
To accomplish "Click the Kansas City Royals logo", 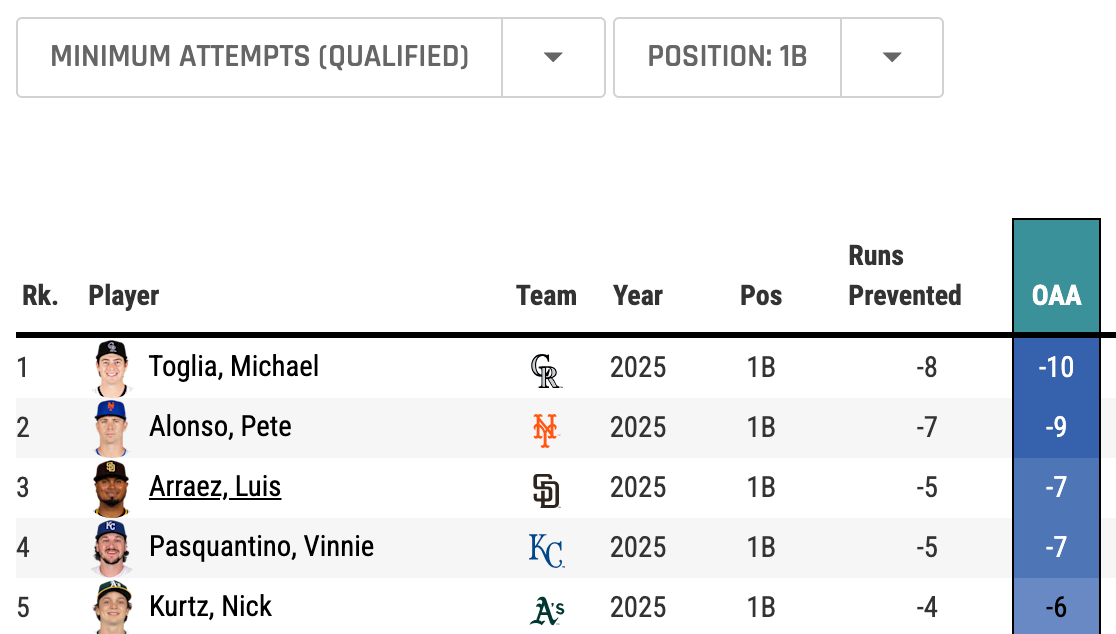I will point(546,549).
